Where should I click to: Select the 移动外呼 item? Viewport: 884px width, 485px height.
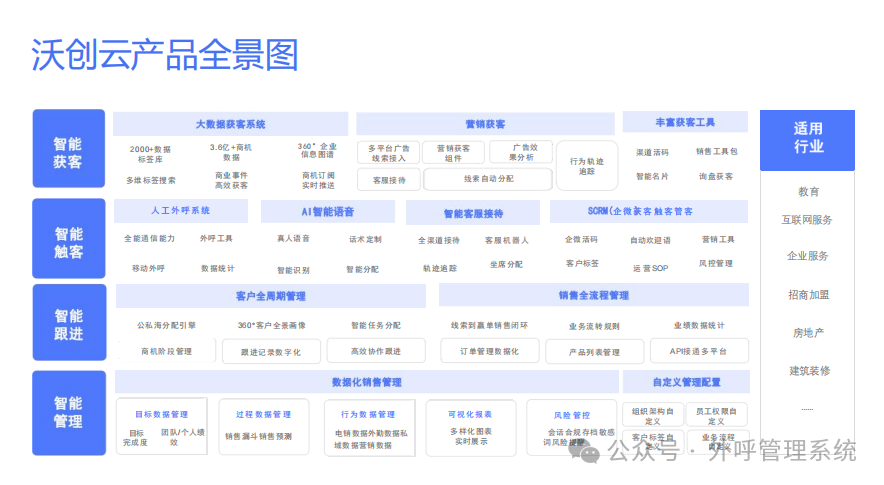click(148, 268)
